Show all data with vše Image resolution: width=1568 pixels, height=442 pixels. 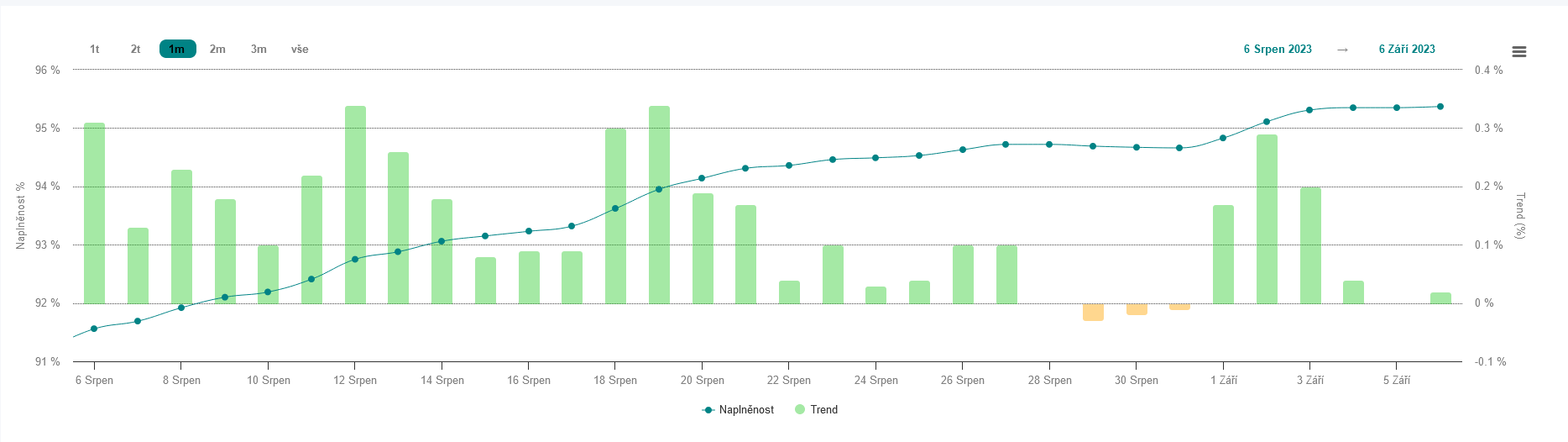tap(300, 50)
